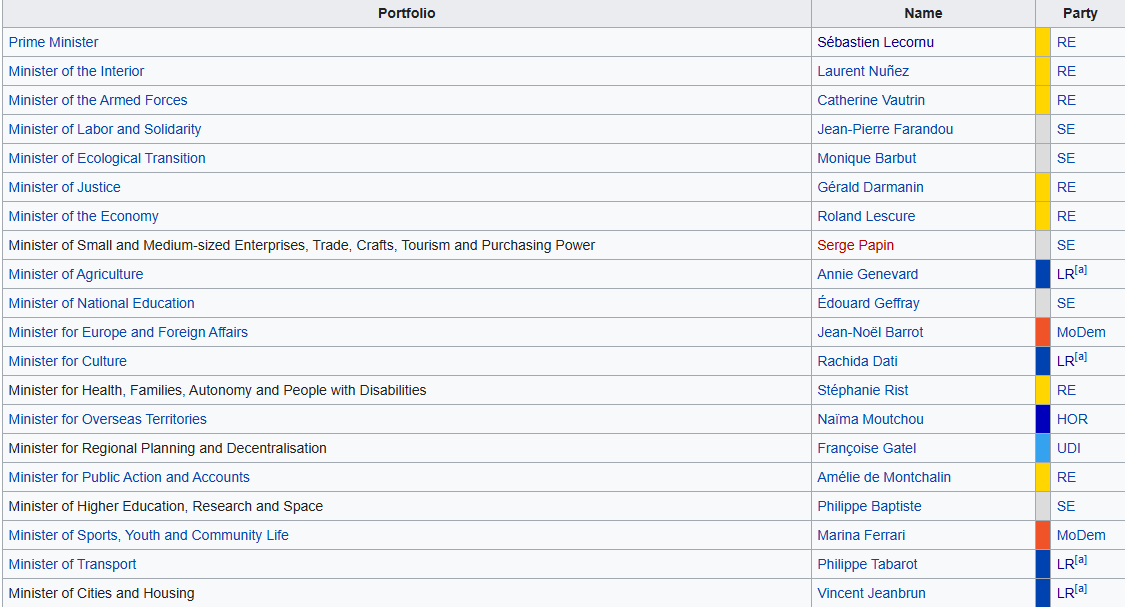Click the HOR party link

click(x=1072, y=419)
